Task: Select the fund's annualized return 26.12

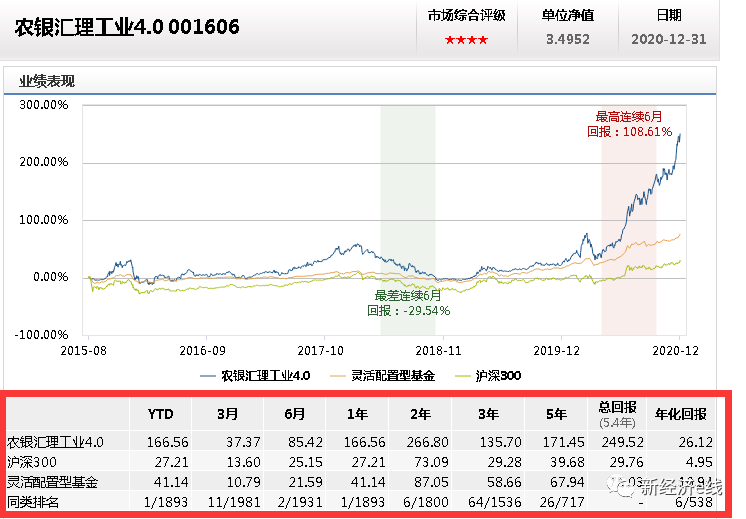Action: click(696, 442)
